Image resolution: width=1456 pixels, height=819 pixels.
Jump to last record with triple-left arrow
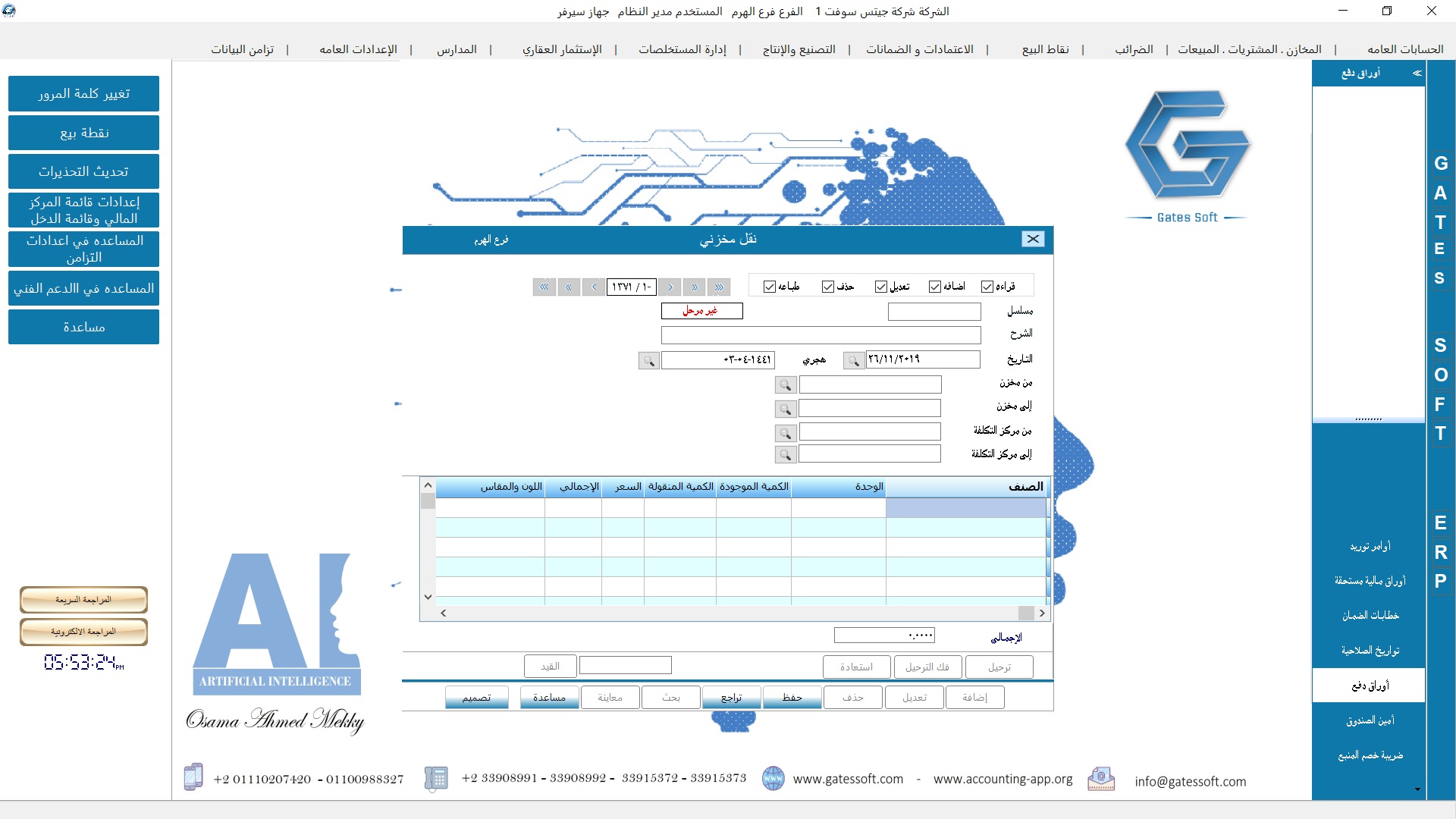(x=544, y=287)
